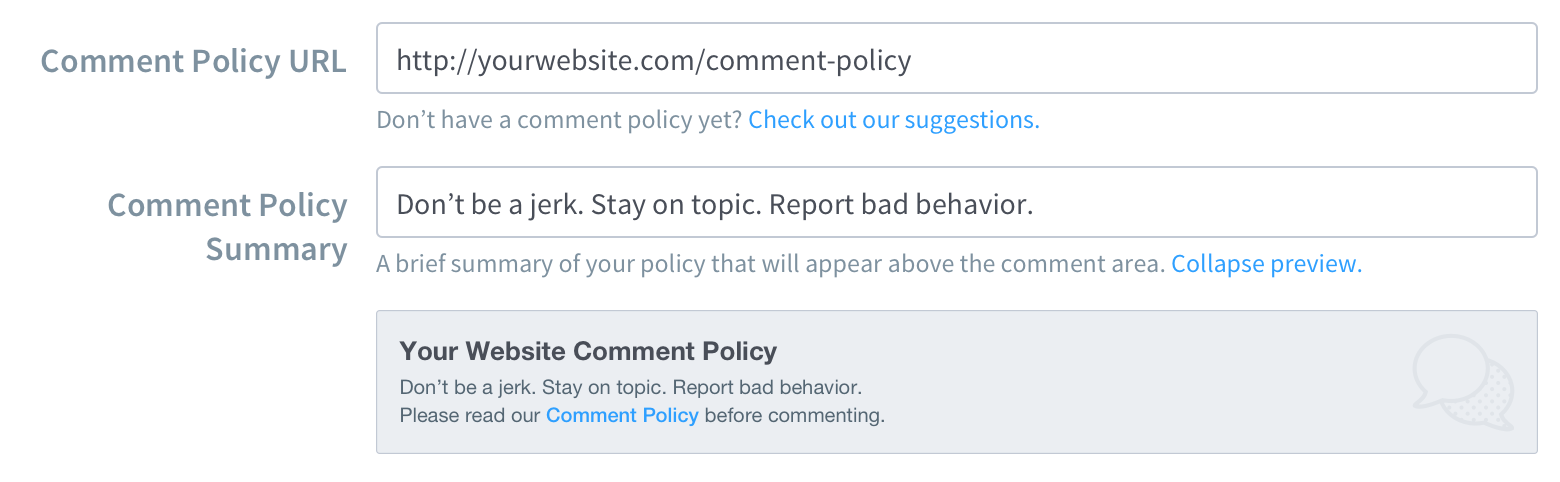Click 'Please read our' text in preview

coord(470,415)
